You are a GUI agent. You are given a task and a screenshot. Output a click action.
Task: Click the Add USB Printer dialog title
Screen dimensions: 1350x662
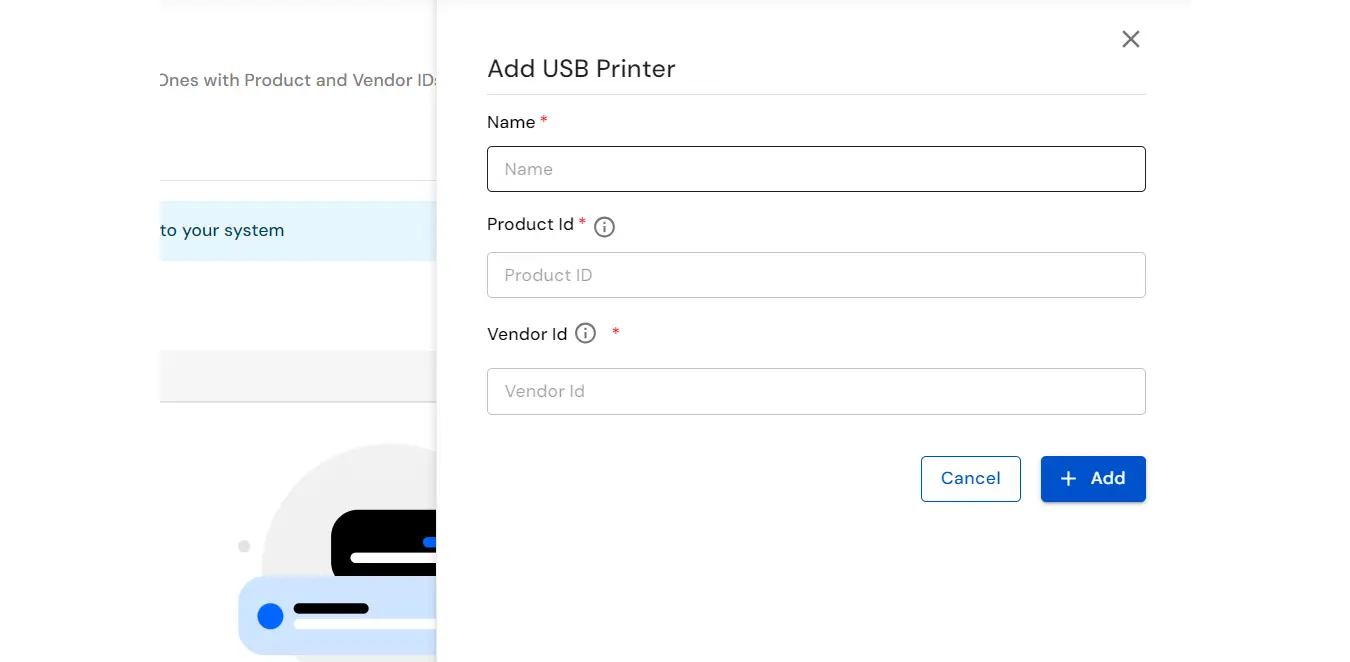[x=581, y=69]
